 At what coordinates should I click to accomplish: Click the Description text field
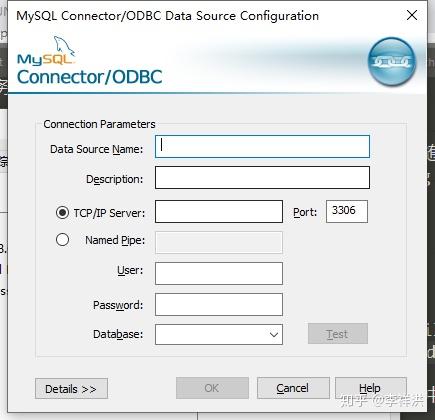(x=262, y=178)
